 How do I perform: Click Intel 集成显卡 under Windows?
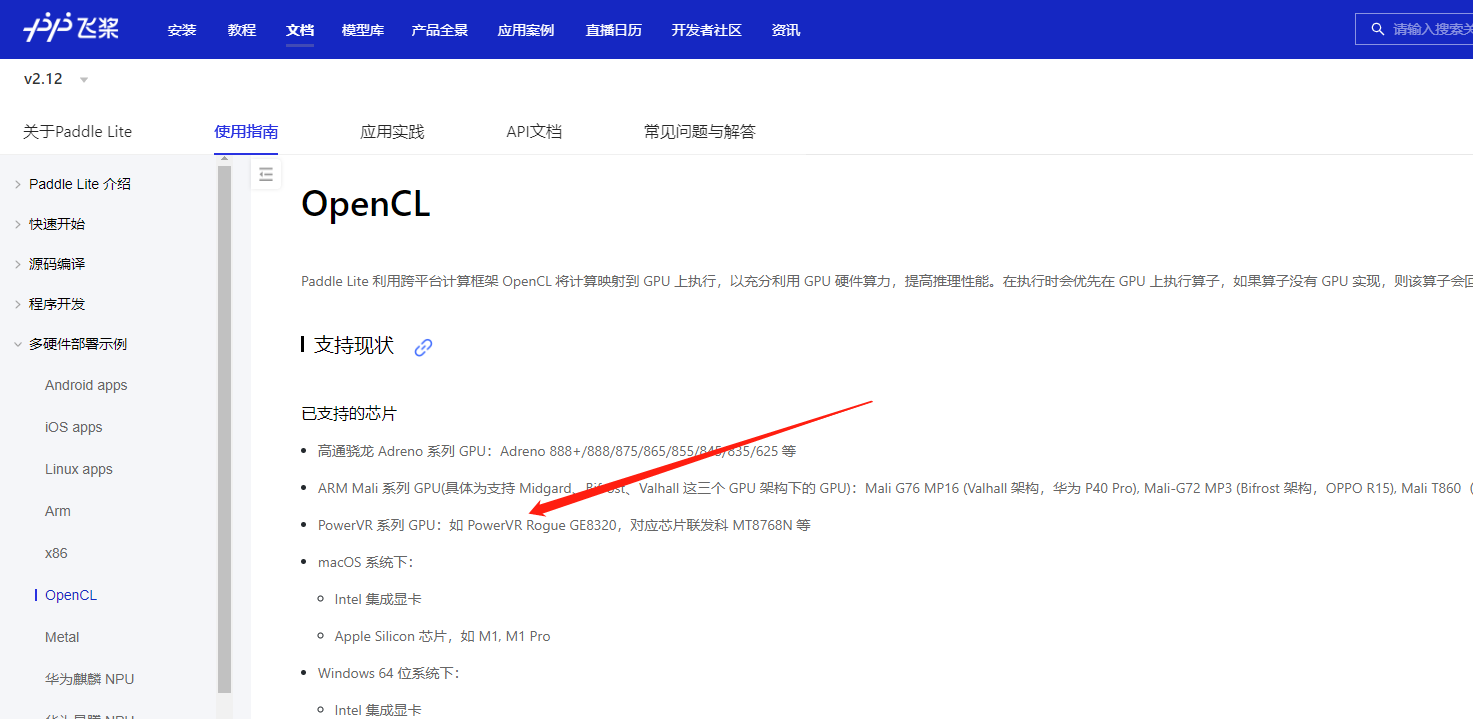[378, 710]
